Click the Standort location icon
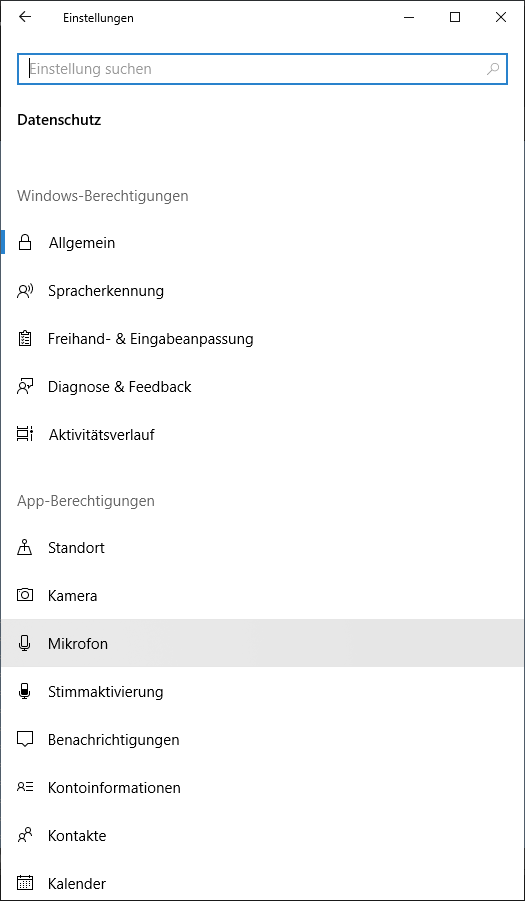 click(25, 548)
